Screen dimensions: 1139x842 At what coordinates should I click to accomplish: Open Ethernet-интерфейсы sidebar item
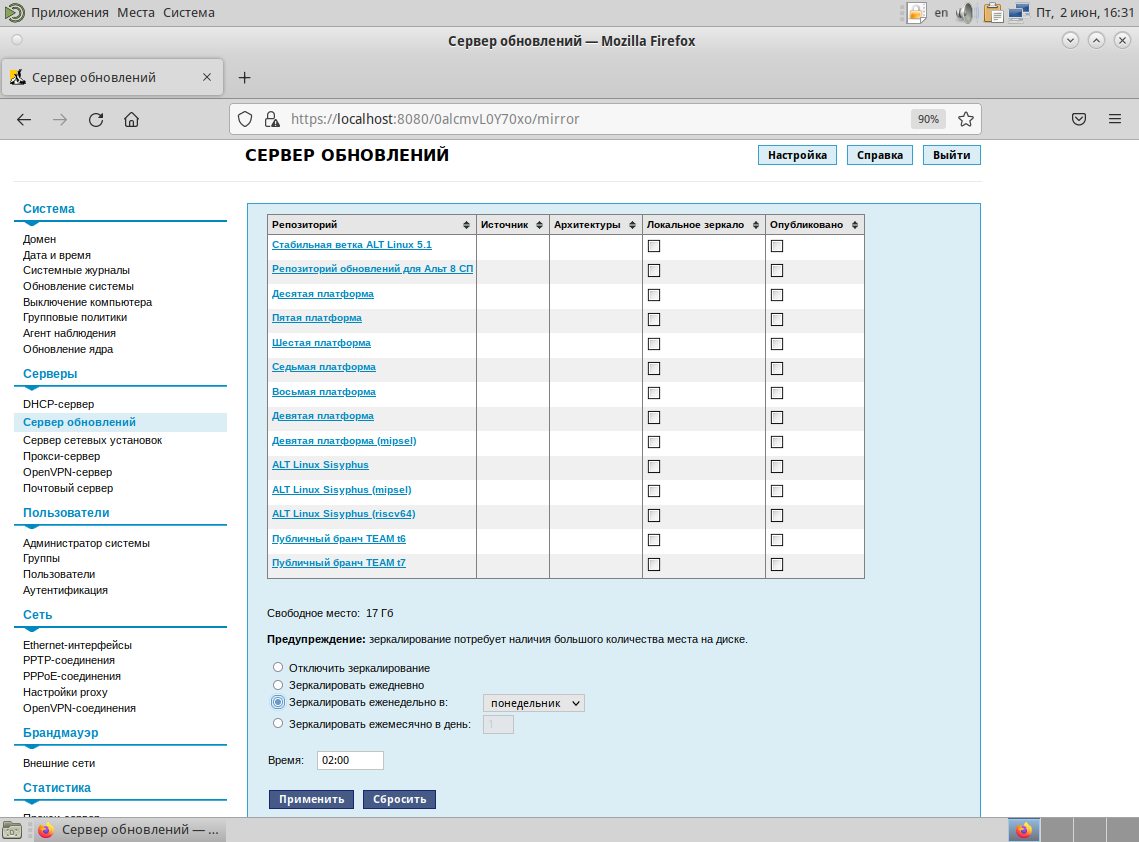77,645
